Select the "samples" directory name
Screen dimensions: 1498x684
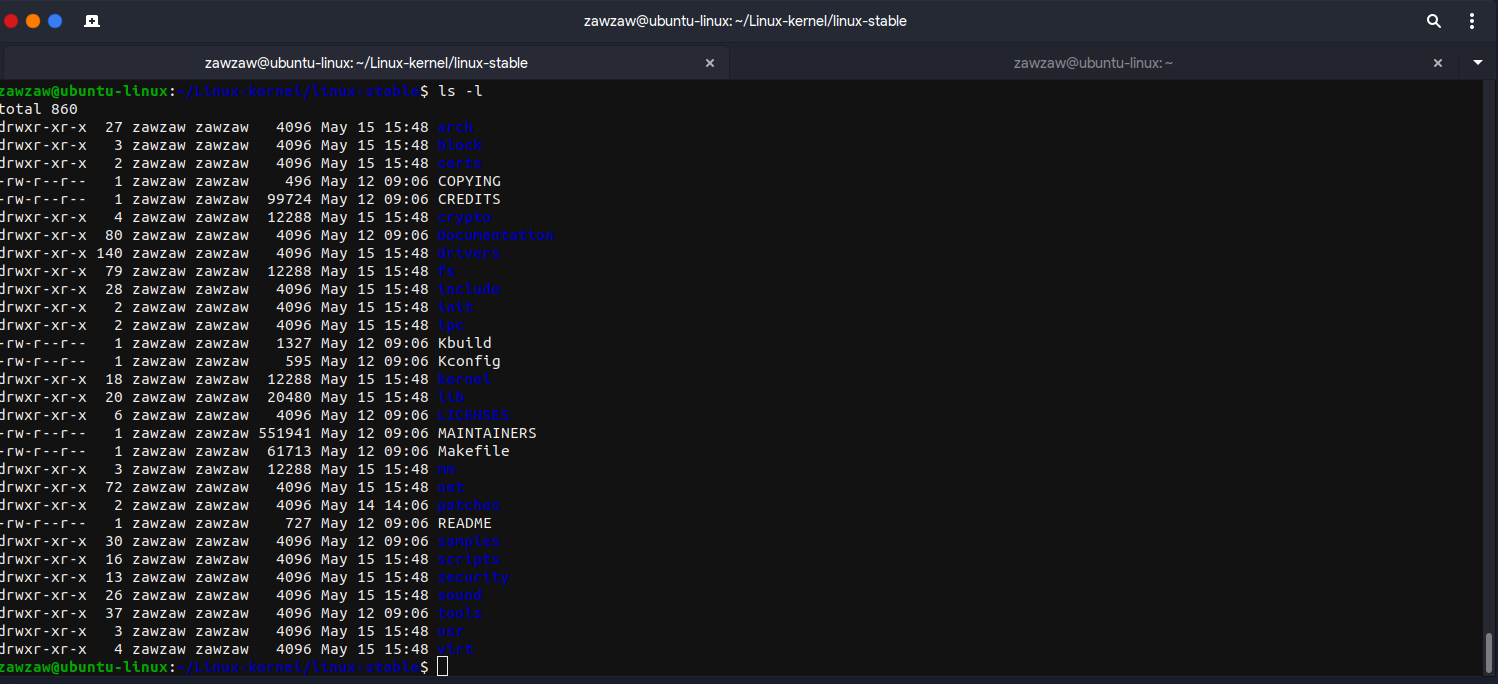(469, 541)
